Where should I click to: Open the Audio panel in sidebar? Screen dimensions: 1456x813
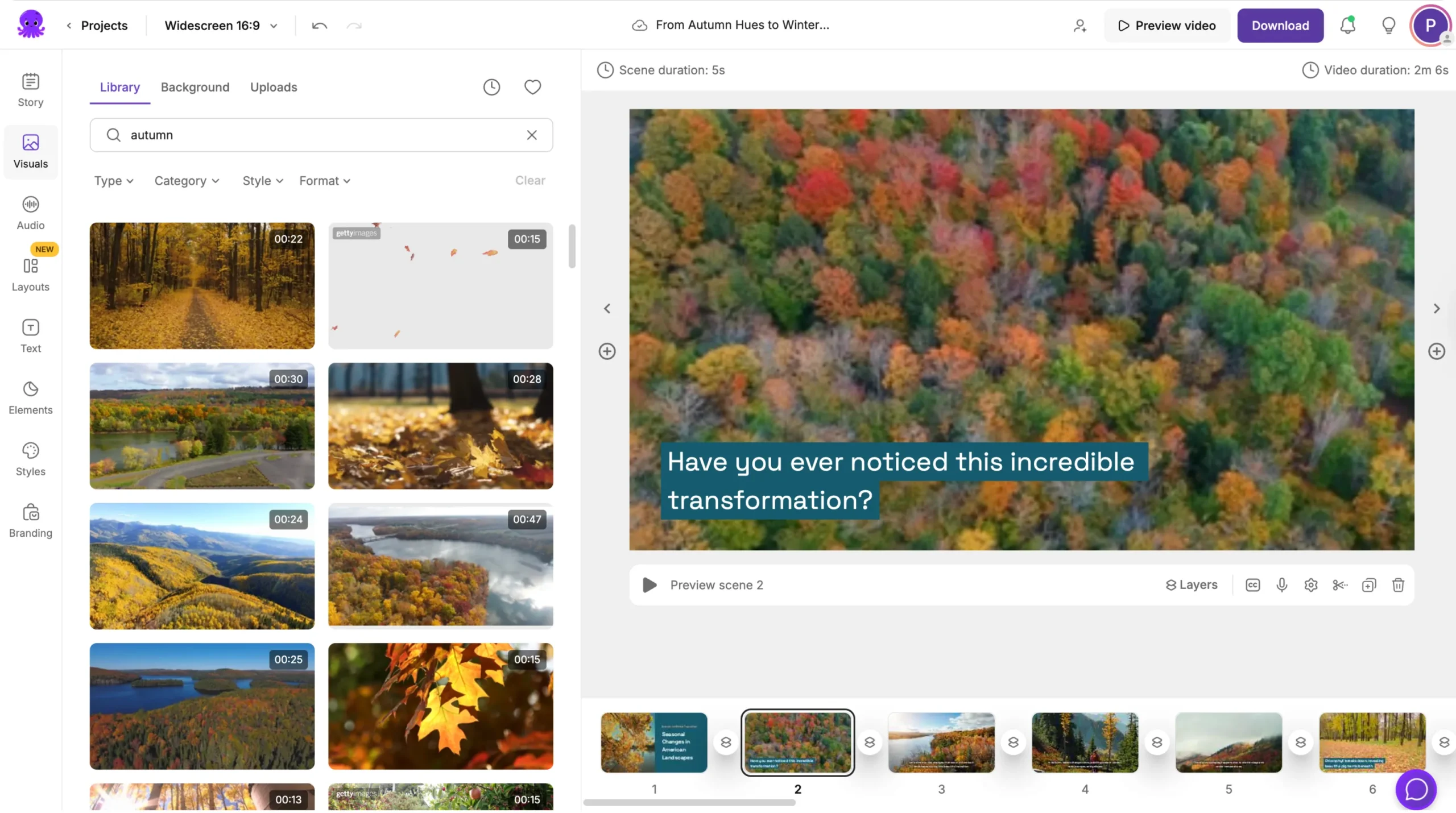point(31,213)
